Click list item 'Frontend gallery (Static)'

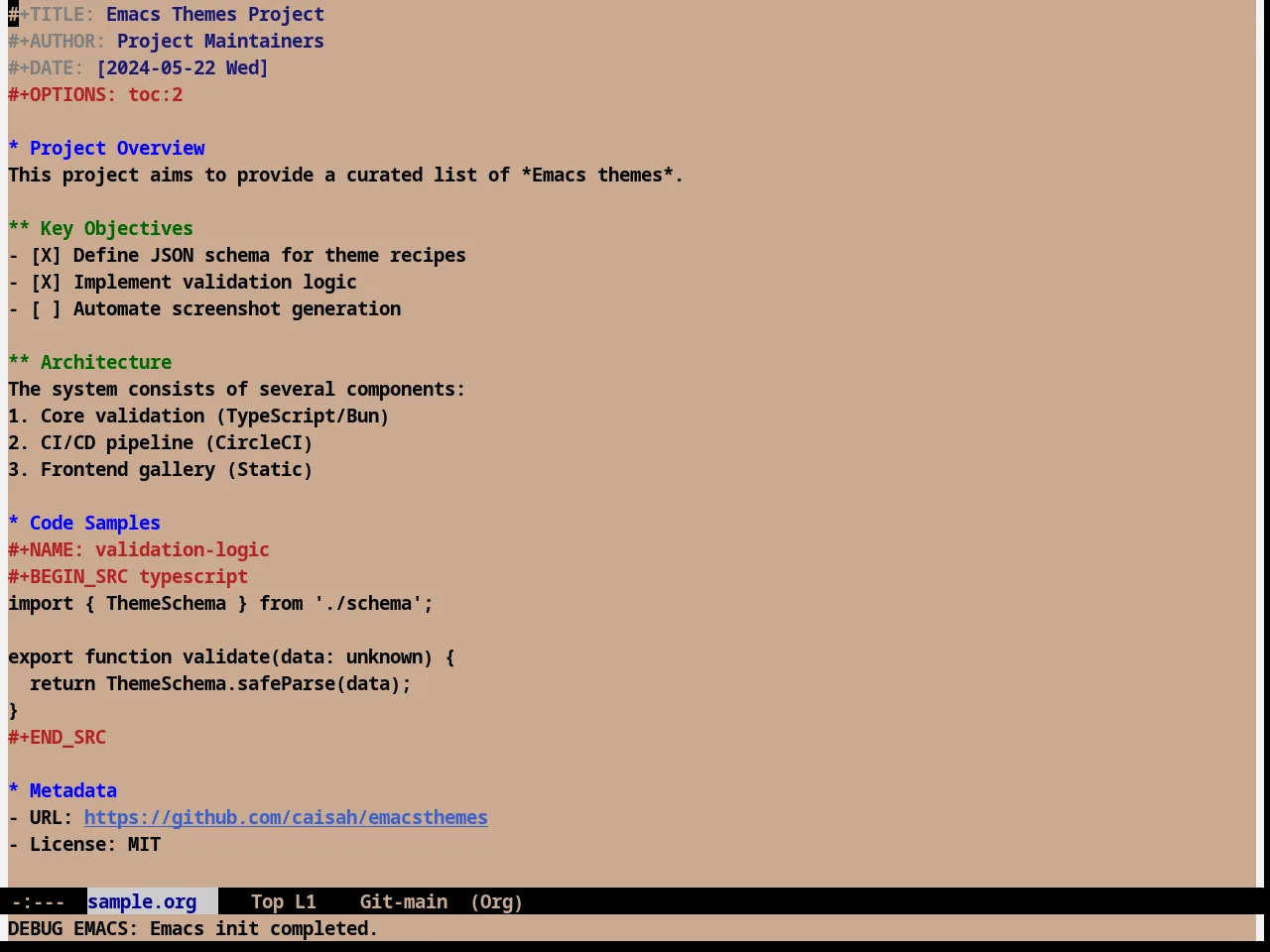[x=177, y=470]
